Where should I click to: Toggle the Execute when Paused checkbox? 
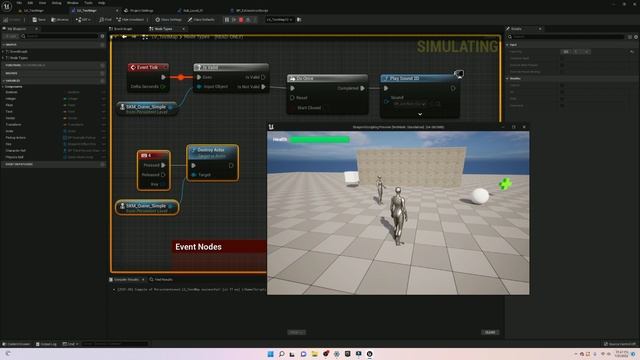coord(562,65)
